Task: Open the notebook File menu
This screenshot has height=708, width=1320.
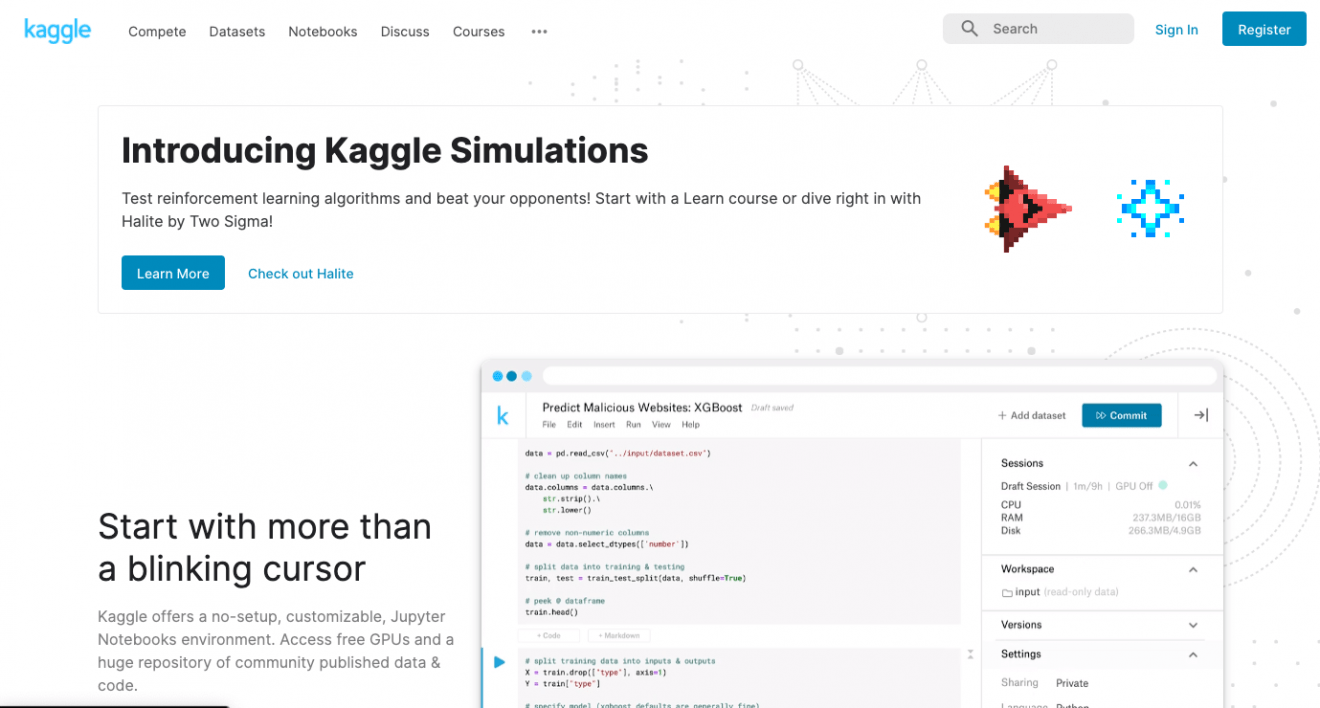Action: pyautogui.click(x=549, y=425)
